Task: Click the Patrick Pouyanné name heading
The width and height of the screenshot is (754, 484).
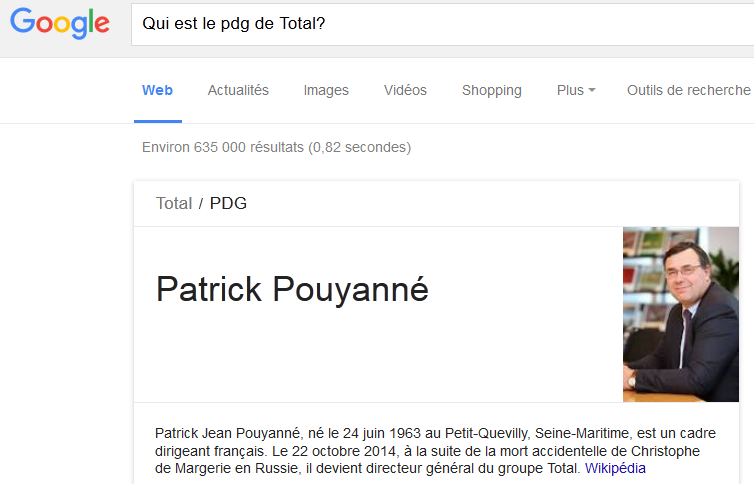Action: tap(292, 289)
